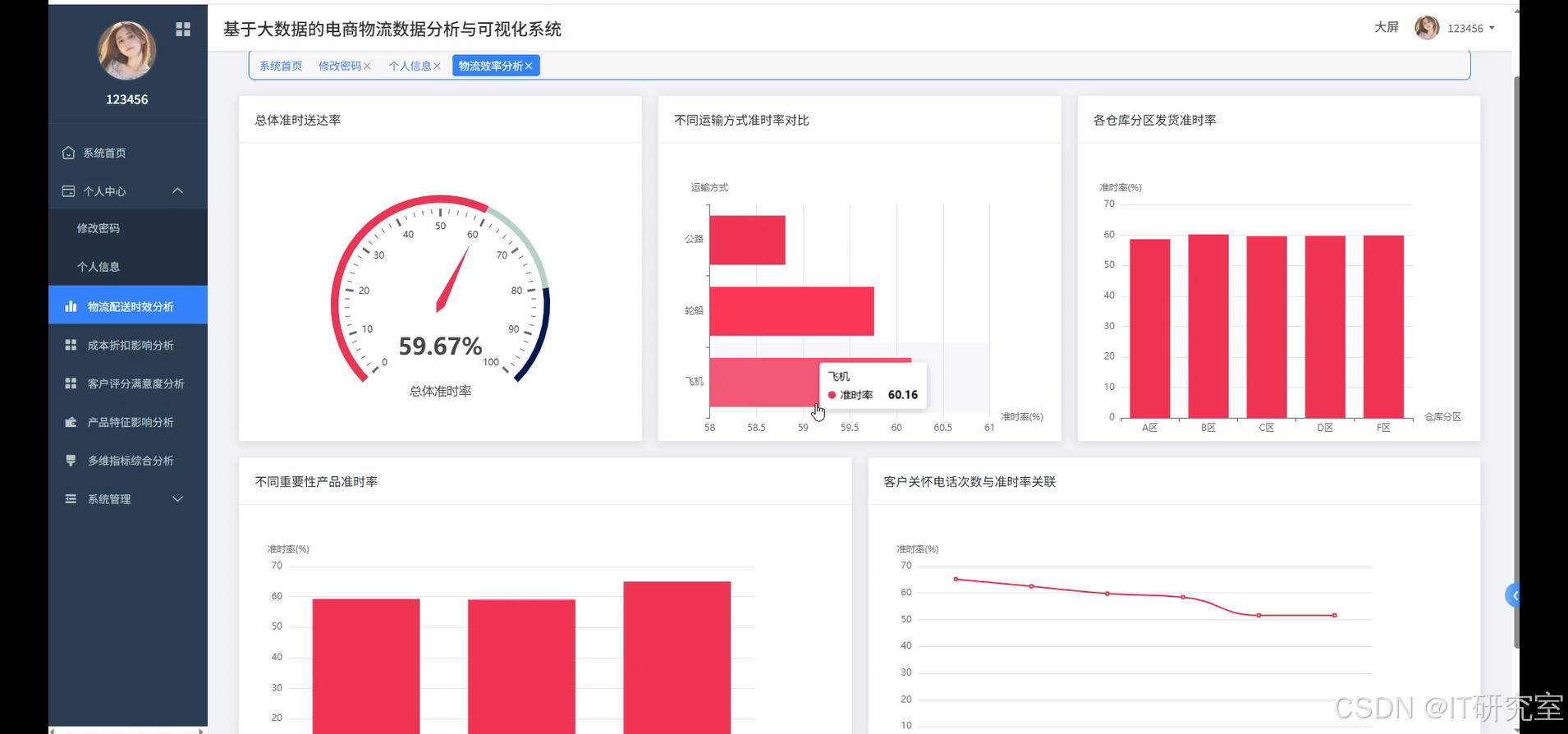Click the F区 warehouse bar
Viewport: 1568px width, 734px height.
click(1383, 327)
